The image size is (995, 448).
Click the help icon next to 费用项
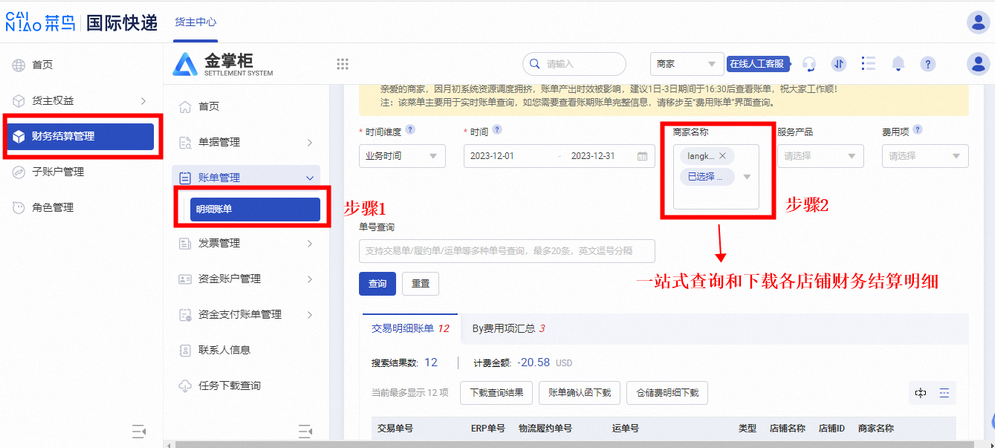coord(917,129)
